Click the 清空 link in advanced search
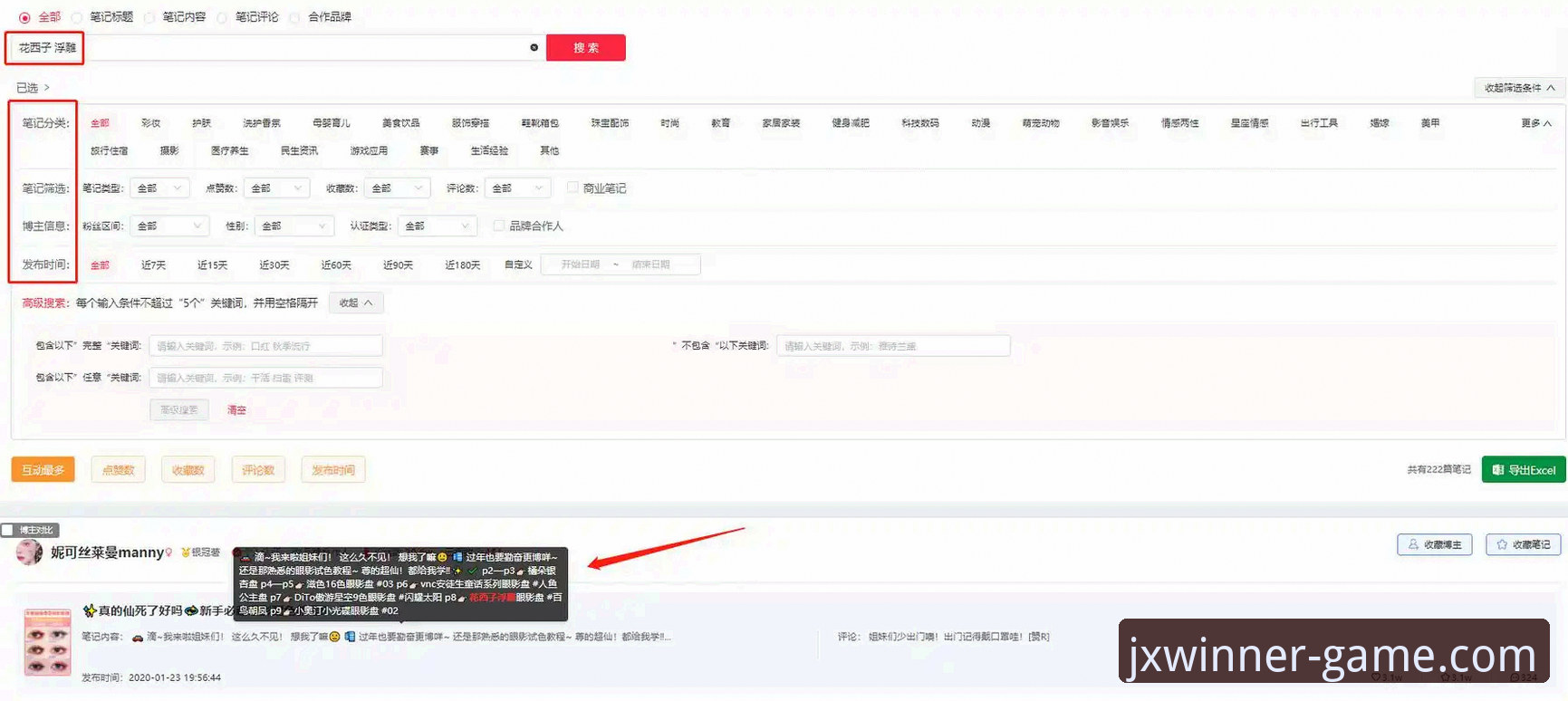1568x701 pixels. pyautogui.click(x=236, y=410)
